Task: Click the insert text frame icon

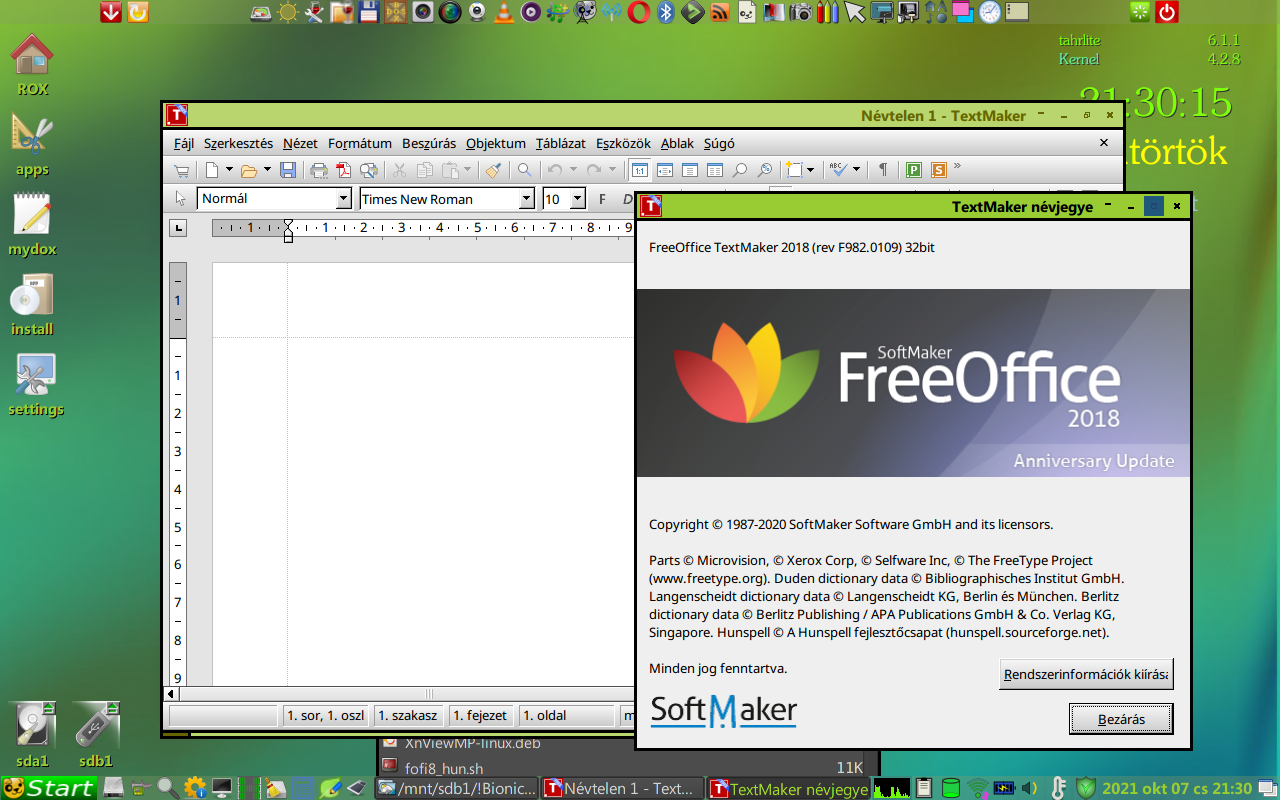Action: (794, 170)
